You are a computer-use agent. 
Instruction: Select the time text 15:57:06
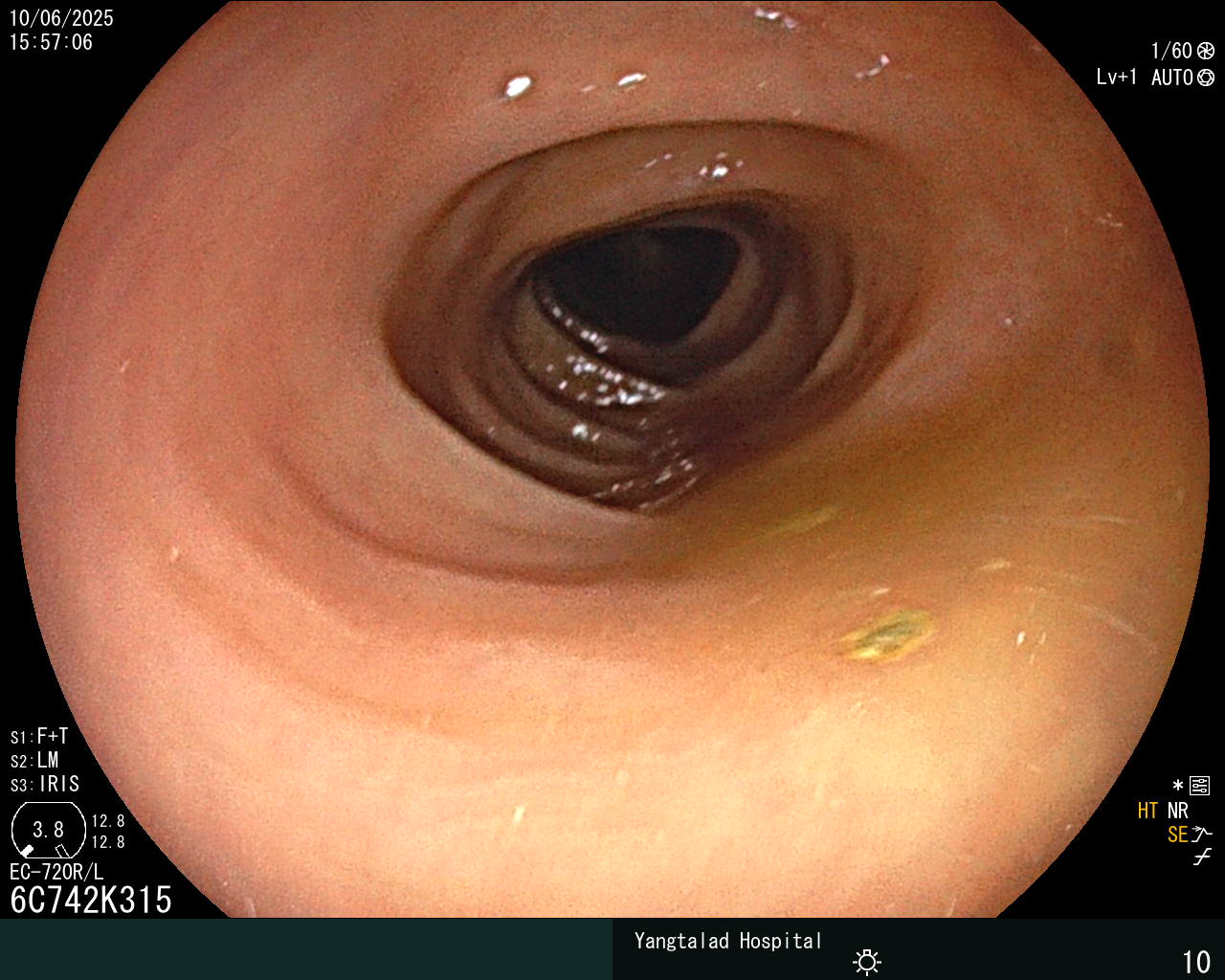click(51, 42)
